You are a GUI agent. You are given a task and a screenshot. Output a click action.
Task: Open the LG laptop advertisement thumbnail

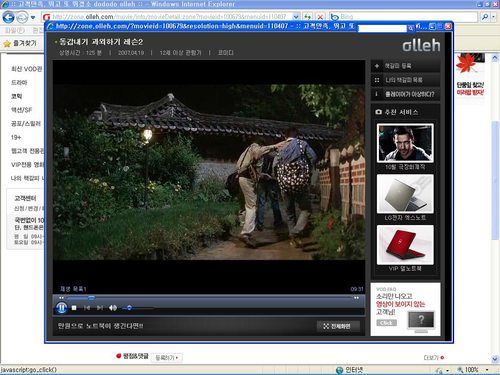click(405, 194)
